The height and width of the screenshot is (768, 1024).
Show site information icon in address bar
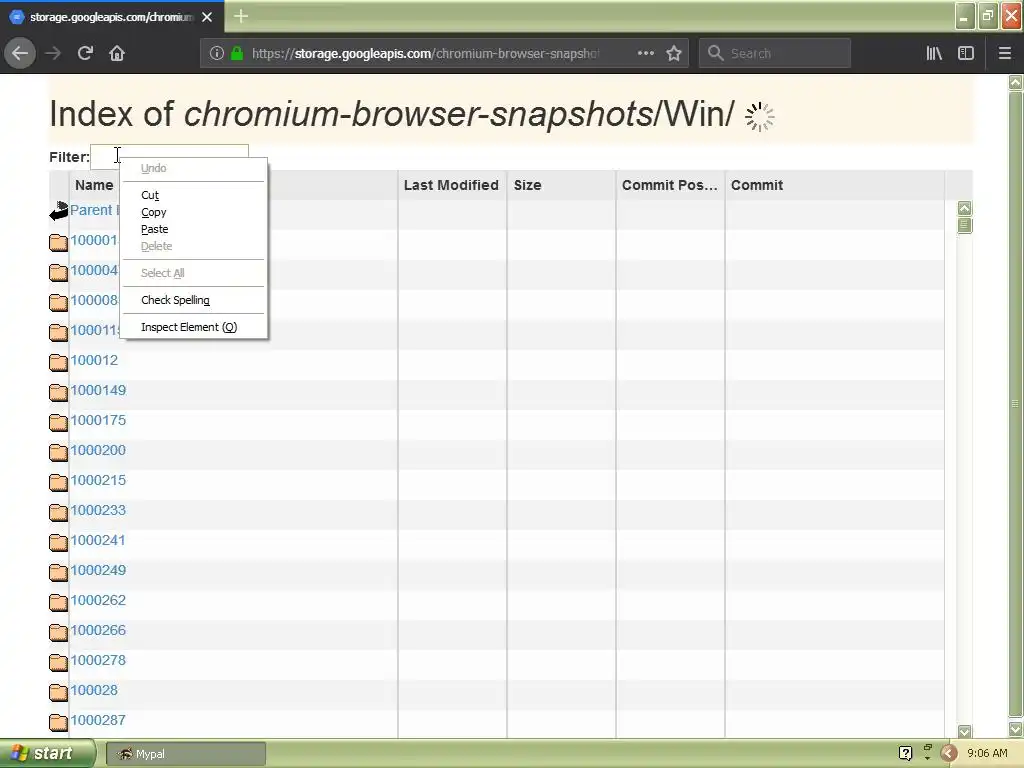[x=217, y=53]
